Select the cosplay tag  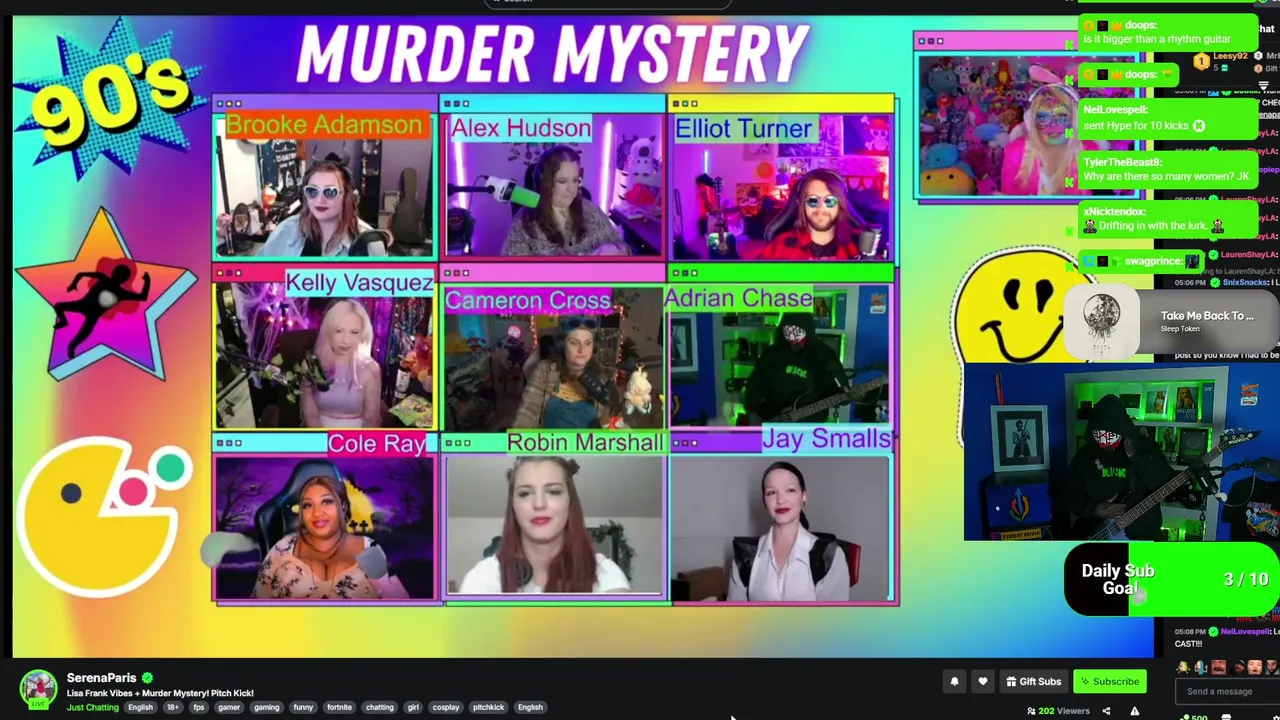click(x=445, y=707)
